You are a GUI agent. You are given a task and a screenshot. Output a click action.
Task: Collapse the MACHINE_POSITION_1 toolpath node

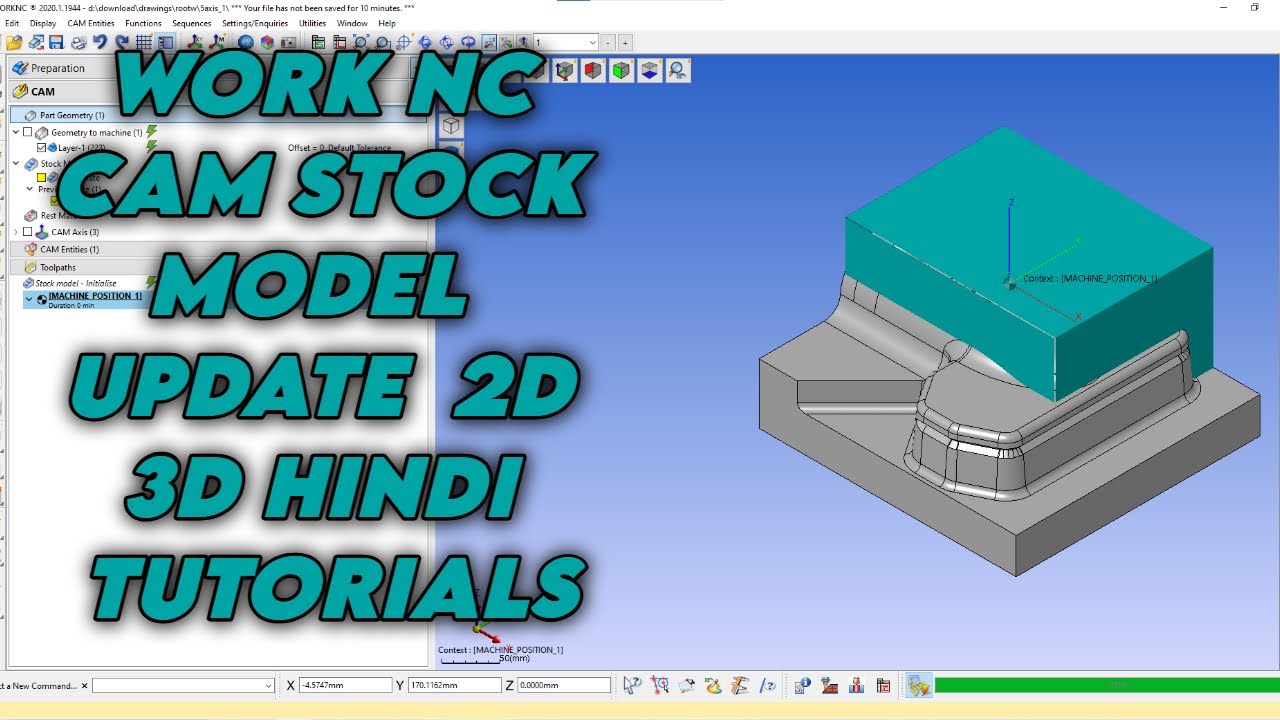[x=29, y=298]
